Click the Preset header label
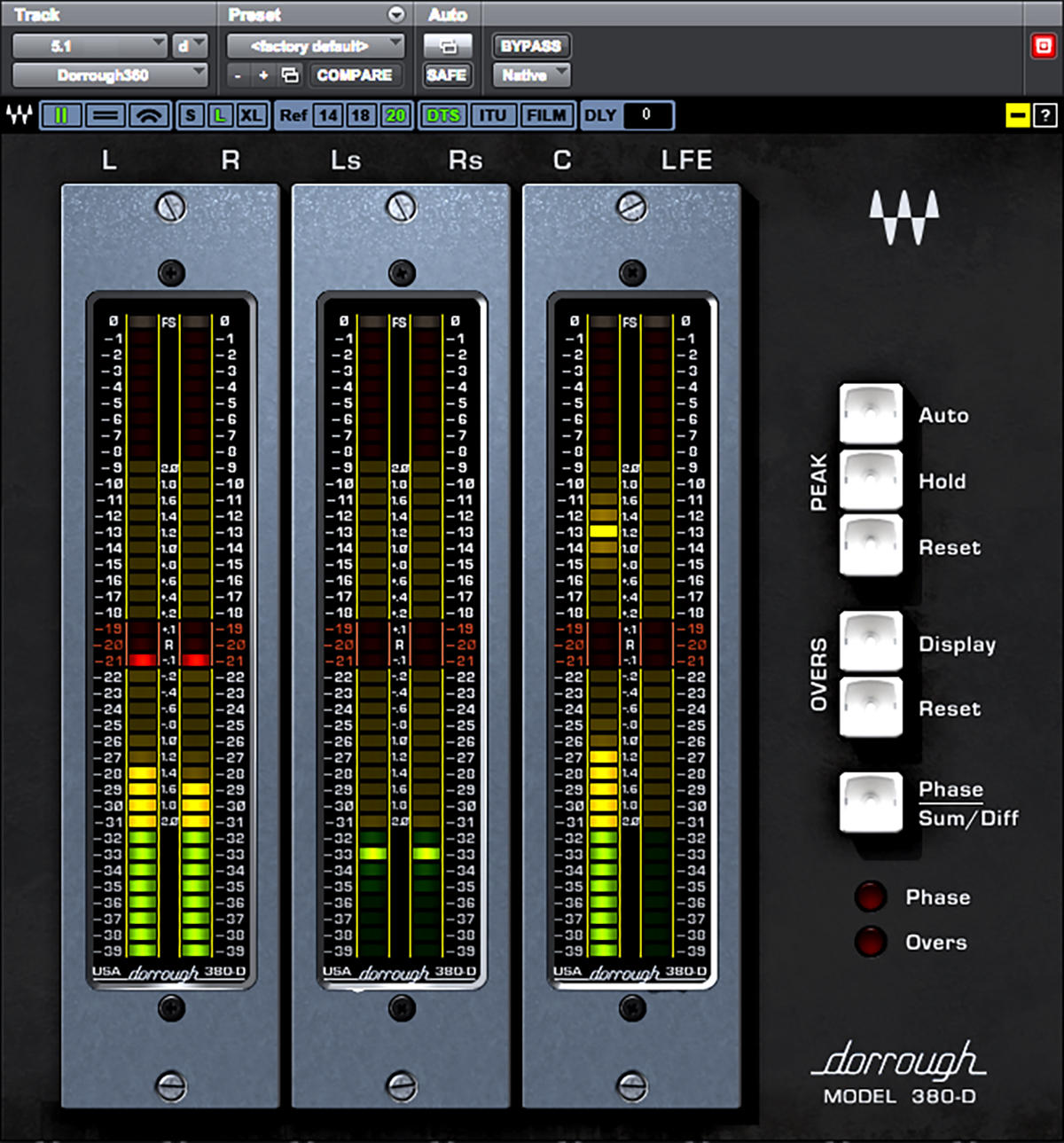The image size is (1064, 1143). point(254,14)
